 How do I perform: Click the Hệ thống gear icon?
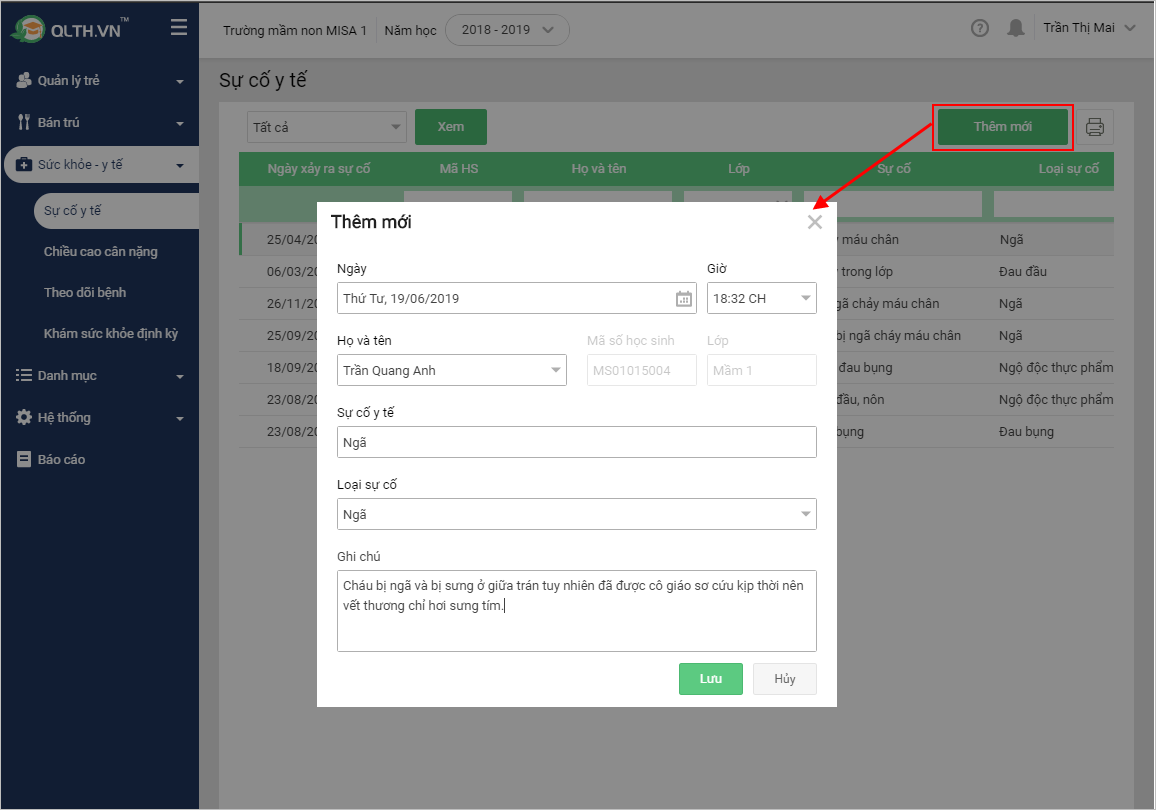click(24, 417)
